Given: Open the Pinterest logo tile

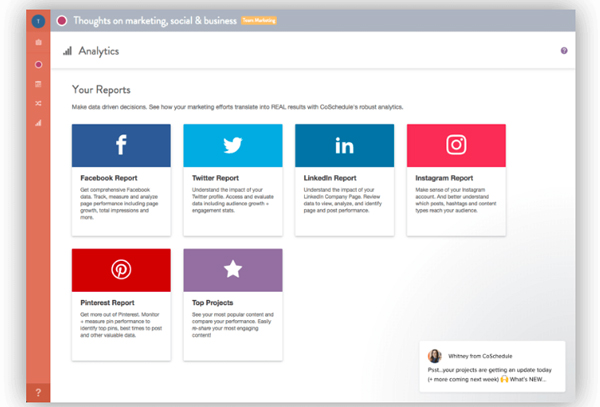Looking at the screenshot, I should (121, 270).
